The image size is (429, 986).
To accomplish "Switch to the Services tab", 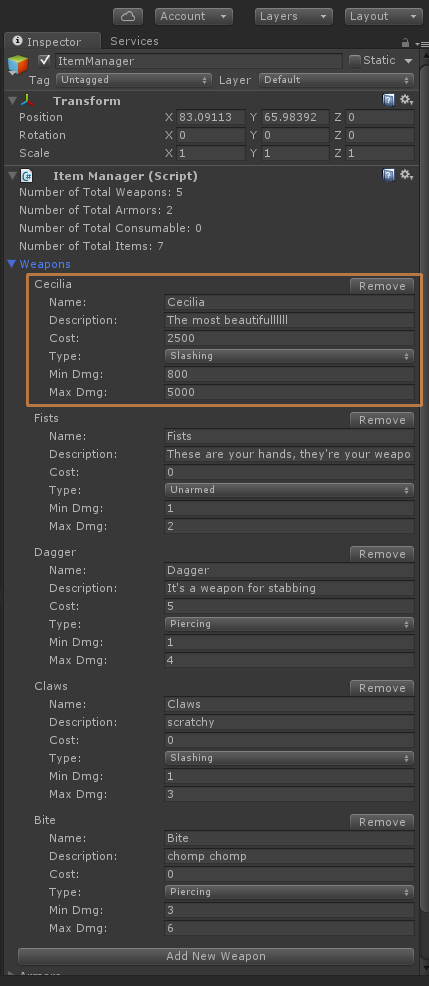I will click(135, 41).
